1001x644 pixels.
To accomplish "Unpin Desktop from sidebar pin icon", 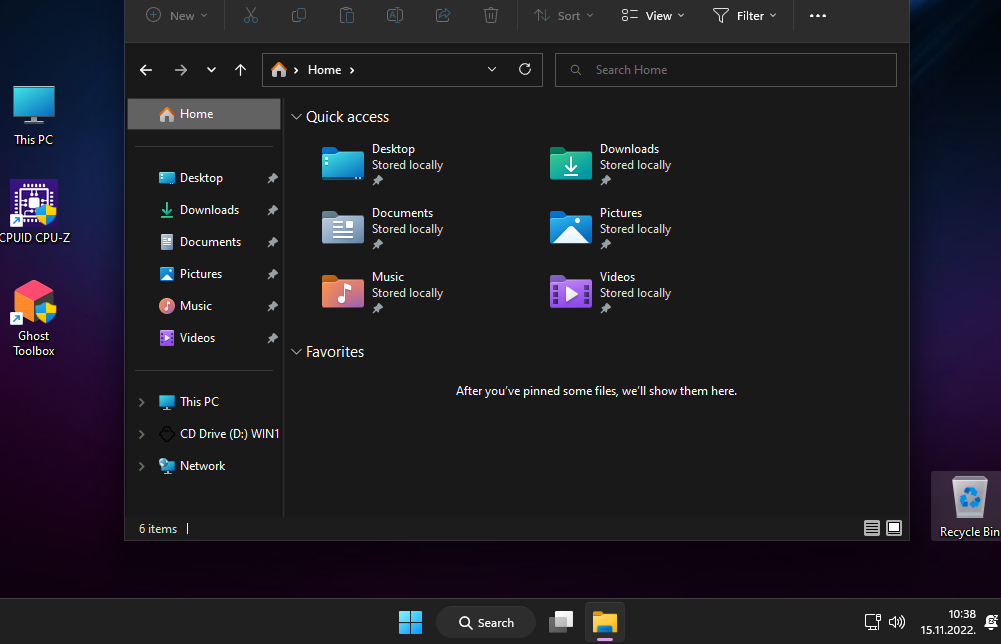I will pyautogui.click(x=272, y=178).
